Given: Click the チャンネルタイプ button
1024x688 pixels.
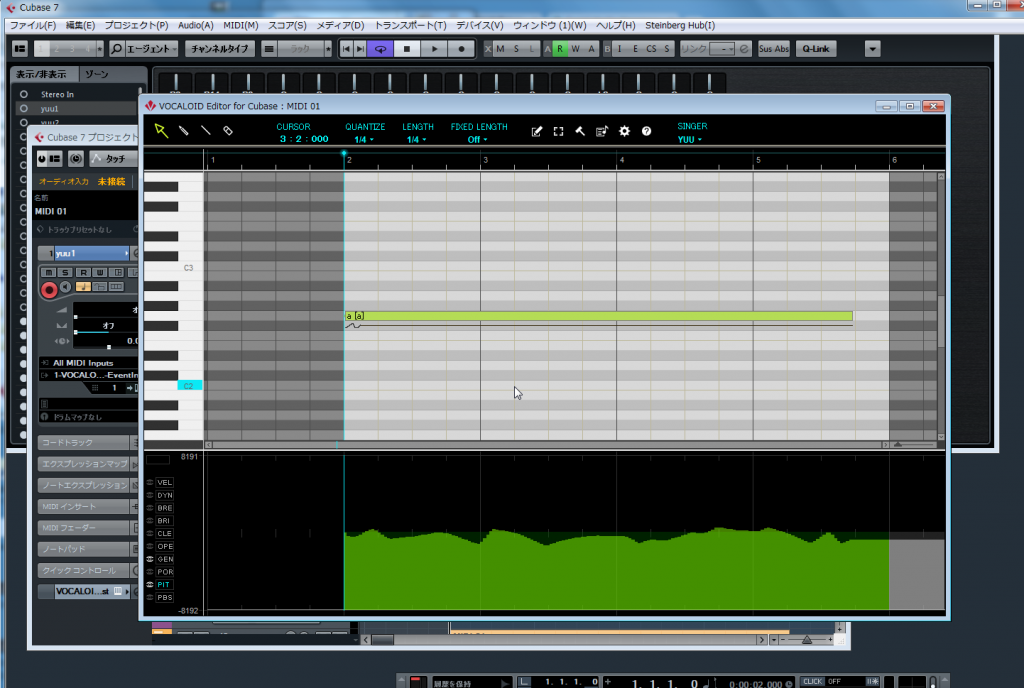Looking at the screenshot, I should pyautogui.click(x=219, y=49).
